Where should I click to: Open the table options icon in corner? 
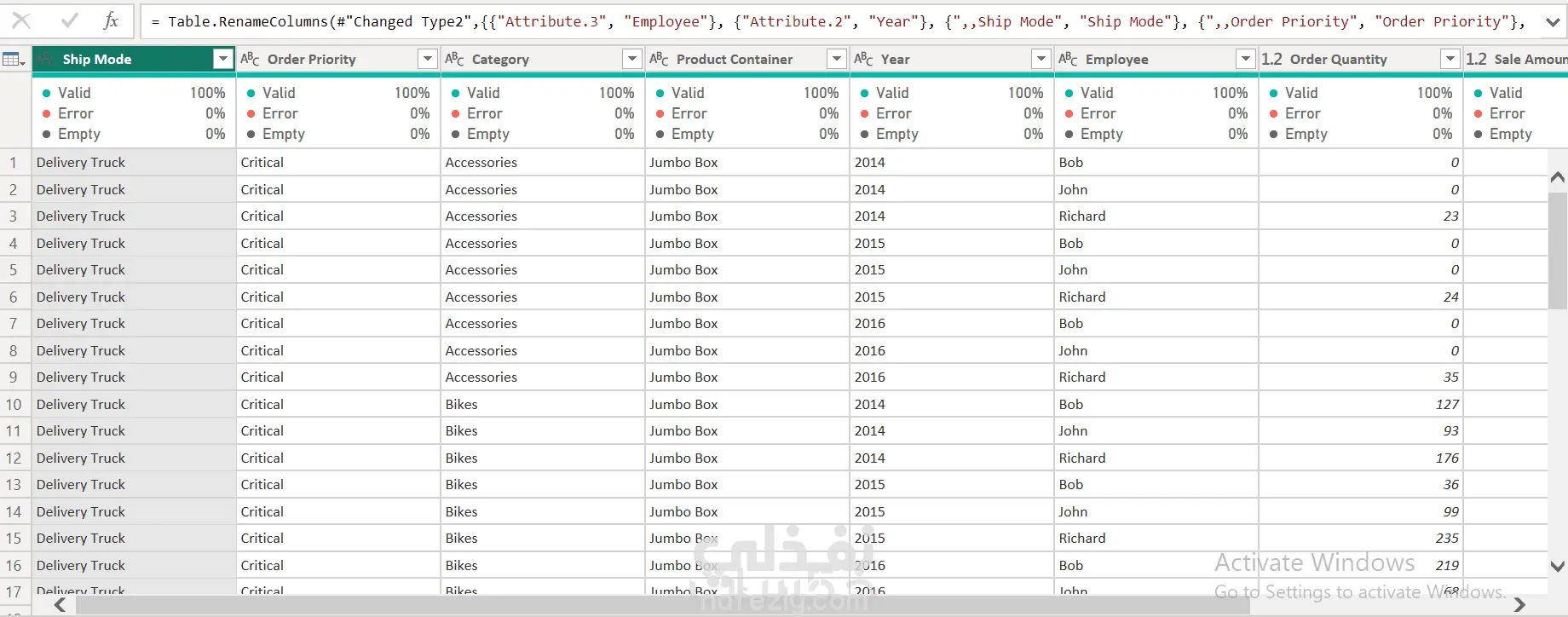point(14,59)
